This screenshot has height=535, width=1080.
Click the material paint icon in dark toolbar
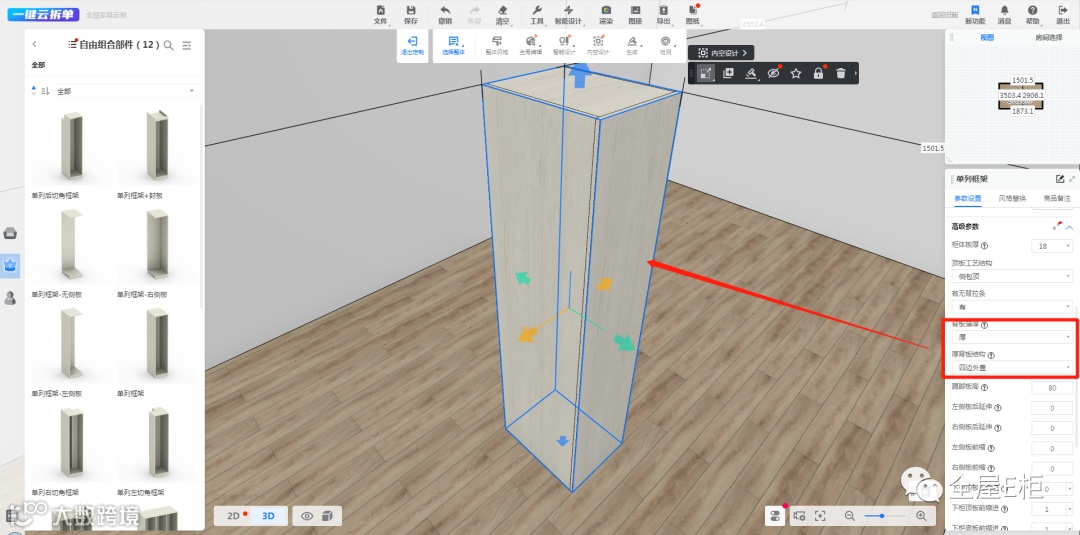[x=751, y=73]
